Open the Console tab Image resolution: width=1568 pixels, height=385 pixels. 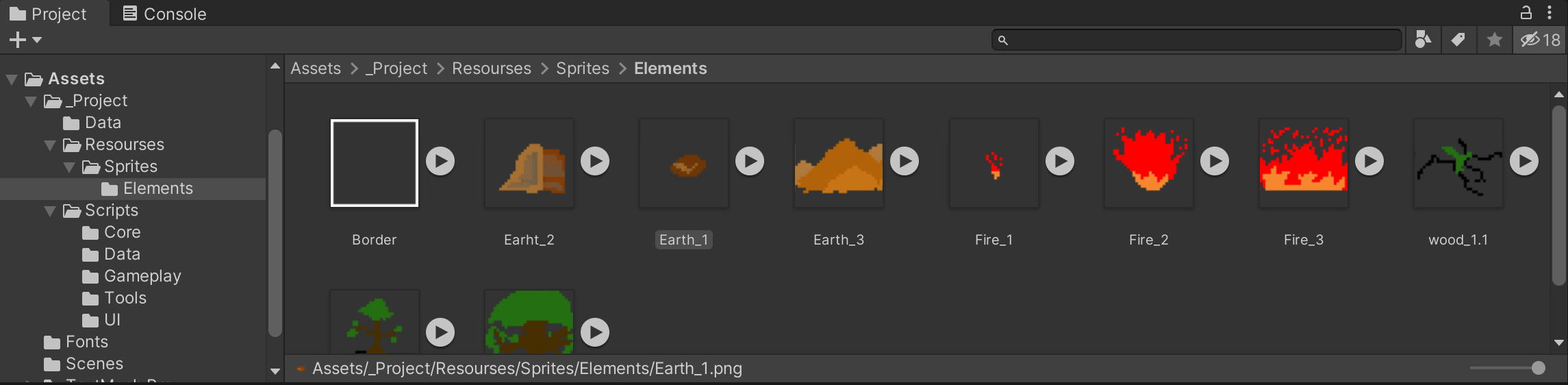point(164,14)
